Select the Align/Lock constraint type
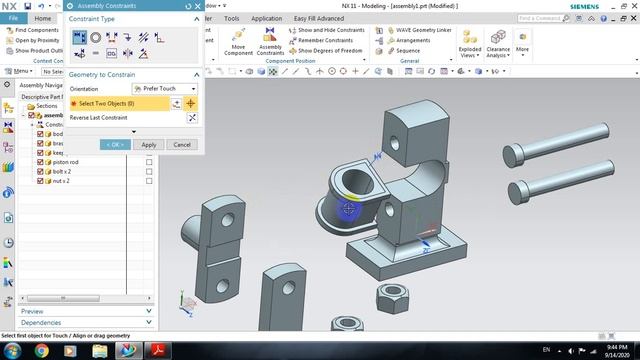Screen dimensions: 640x360 click(80, 53)
